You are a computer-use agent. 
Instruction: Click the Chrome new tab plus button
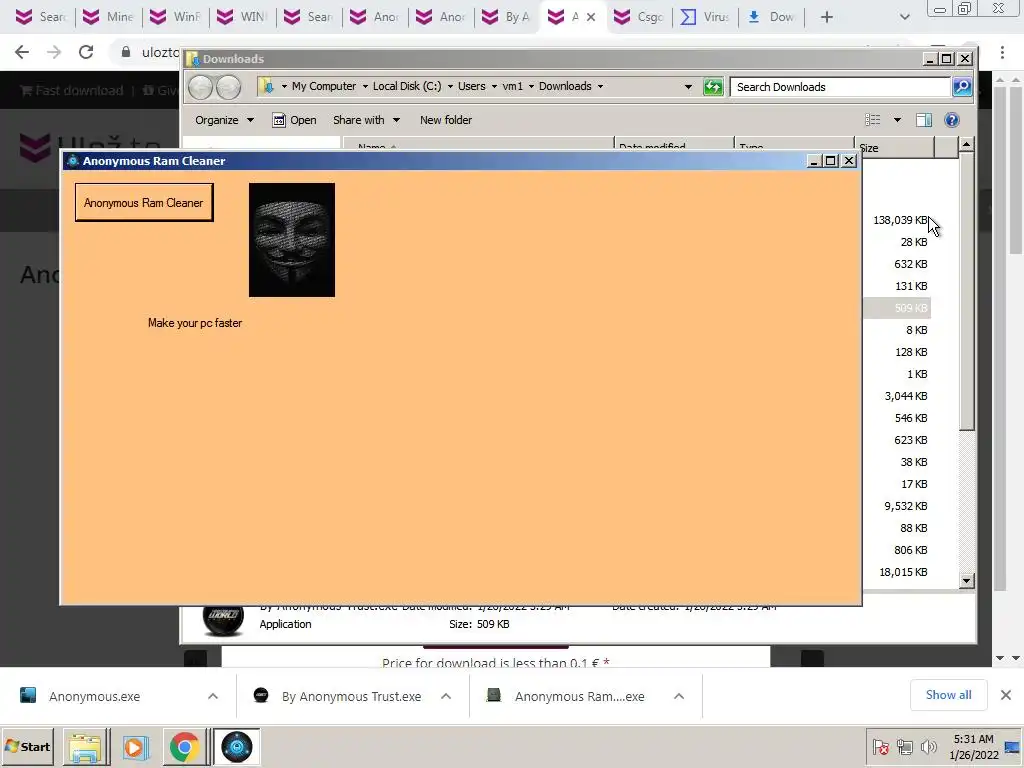827,17
